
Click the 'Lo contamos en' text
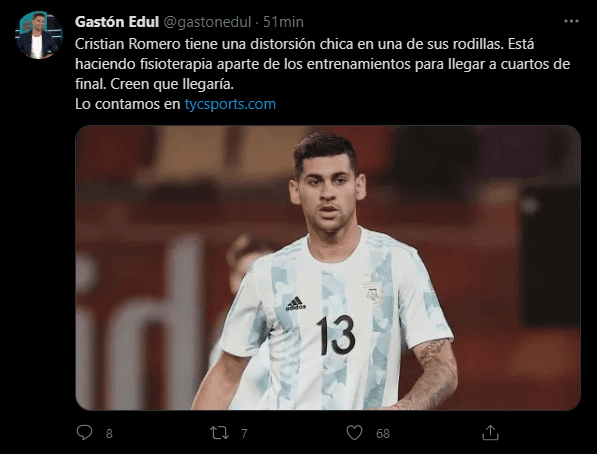[x=128, y=104]
